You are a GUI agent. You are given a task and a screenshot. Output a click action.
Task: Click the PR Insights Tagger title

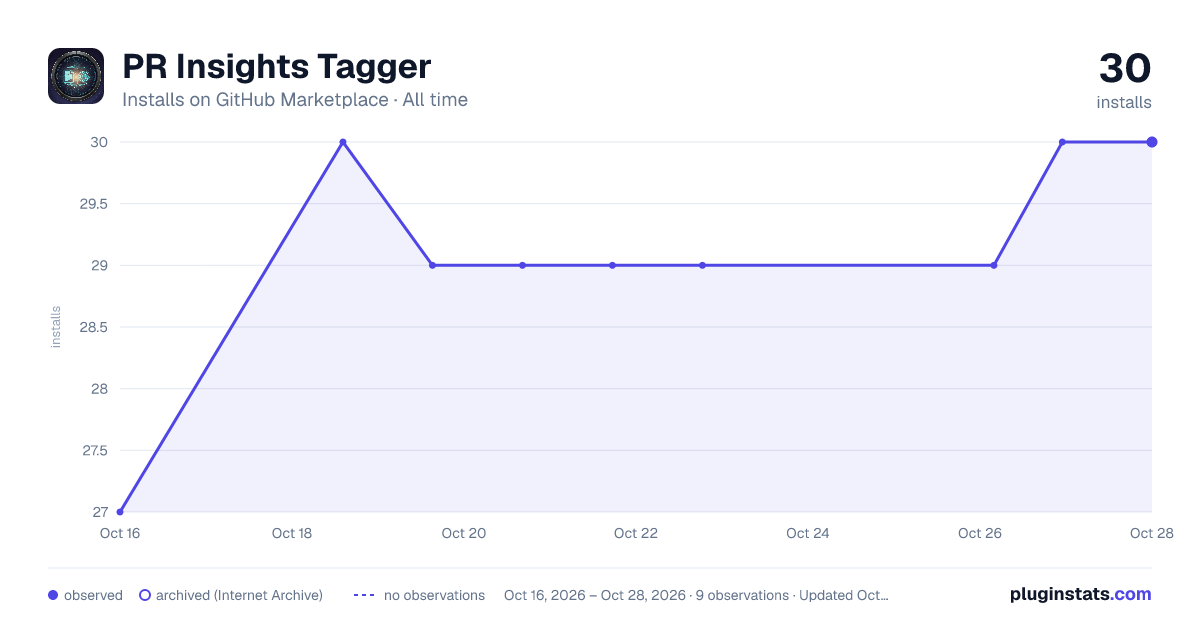[x=277, y=67]
